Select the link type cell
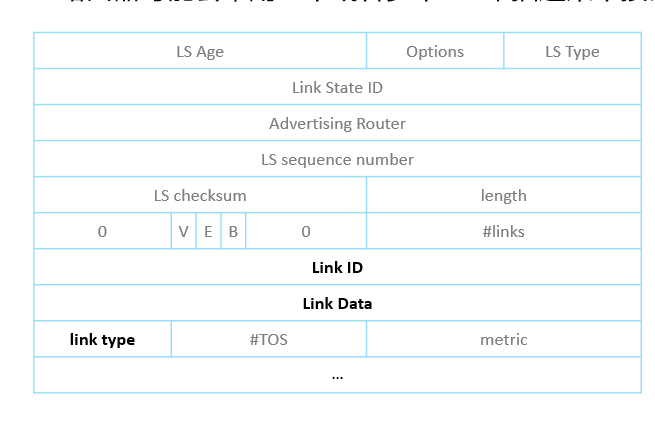 102,339
